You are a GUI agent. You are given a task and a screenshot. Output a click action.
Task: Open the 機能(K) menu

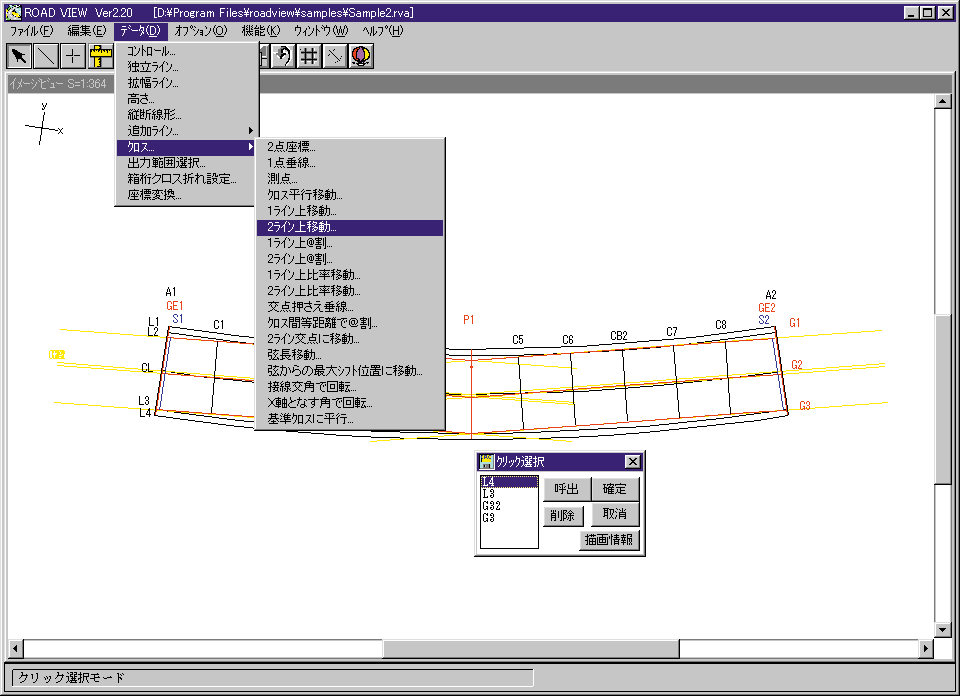(x=260, y=31)
